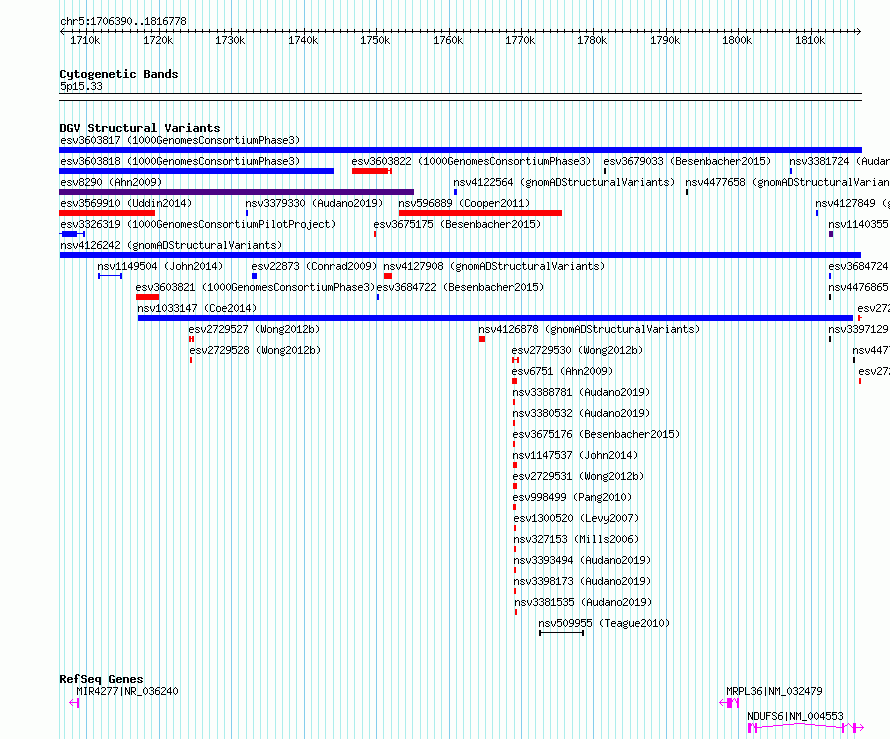
Task: Open the nsv4126242 gnomAD variant label
Action: pyautogui.click(x=171, y=245)
